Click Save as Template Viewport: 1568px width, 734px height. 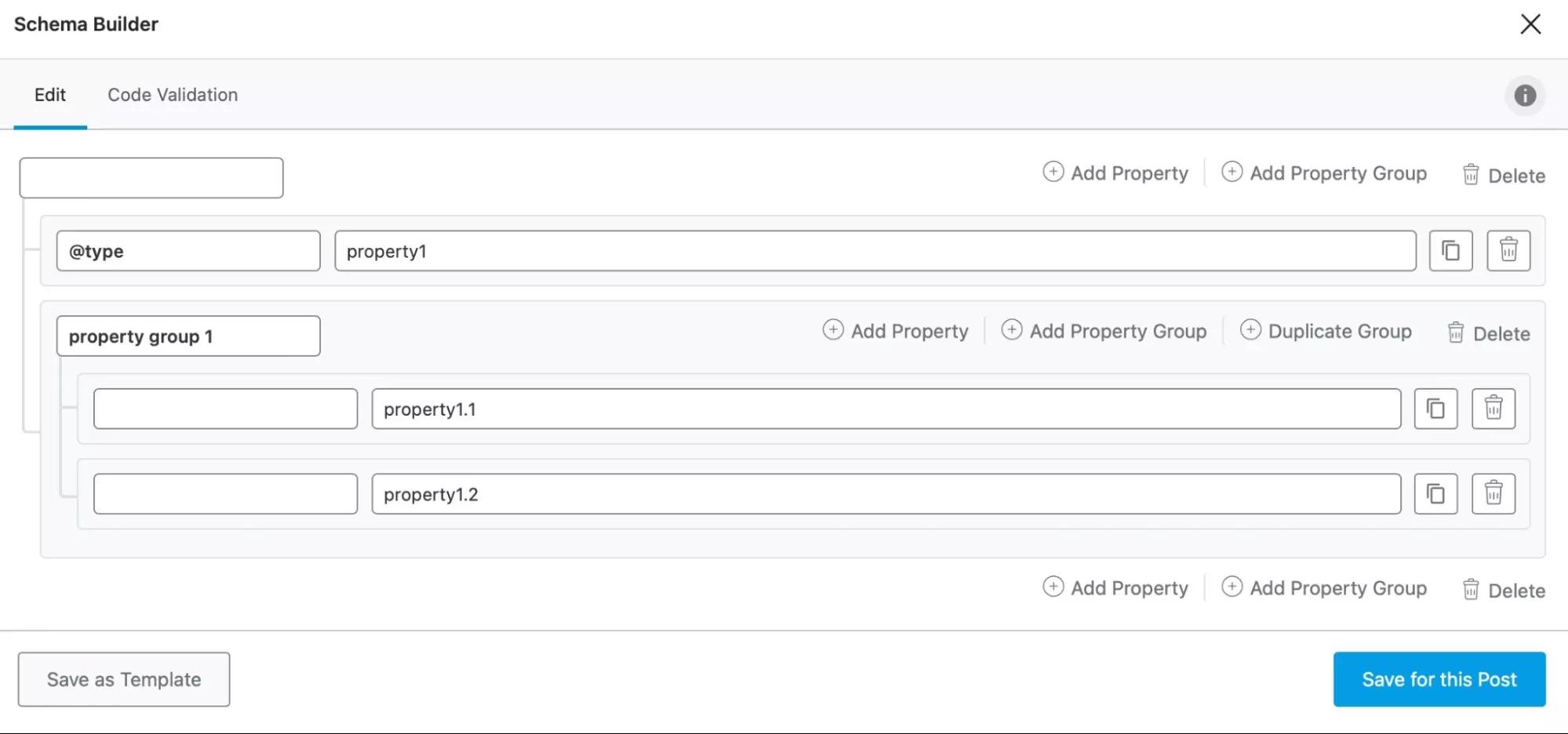pos(123,679)
